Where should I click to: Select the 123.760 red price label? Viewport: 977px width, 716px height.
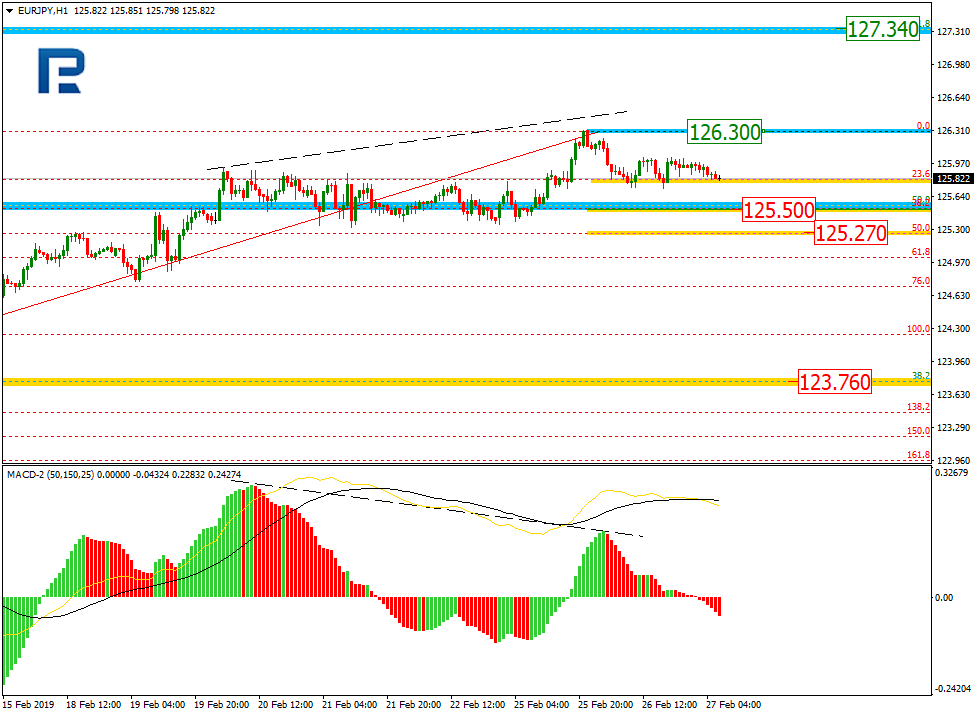click(835, 381)
